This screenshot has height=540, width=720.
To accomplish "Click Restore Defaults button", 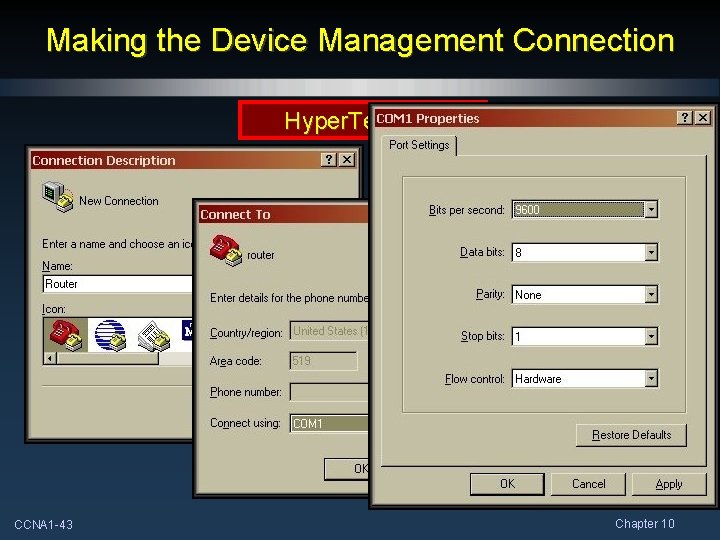I will (x=631, y=435).
